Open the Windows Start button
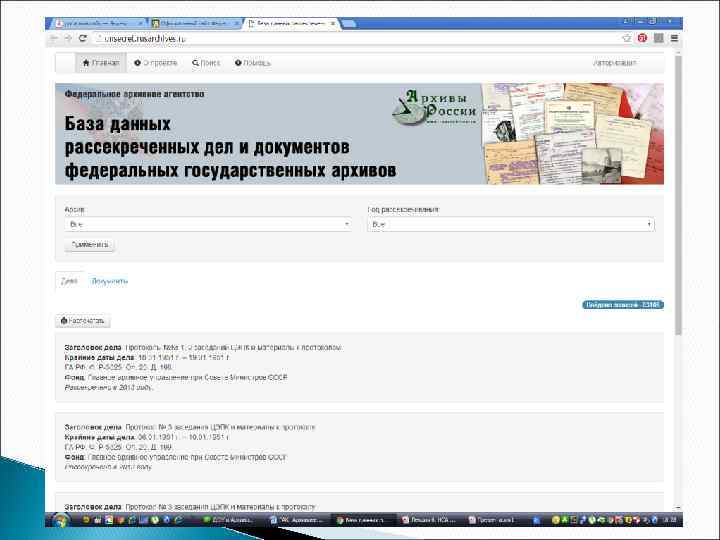This screenshot has width=720, height=540. tap(60, 520)
